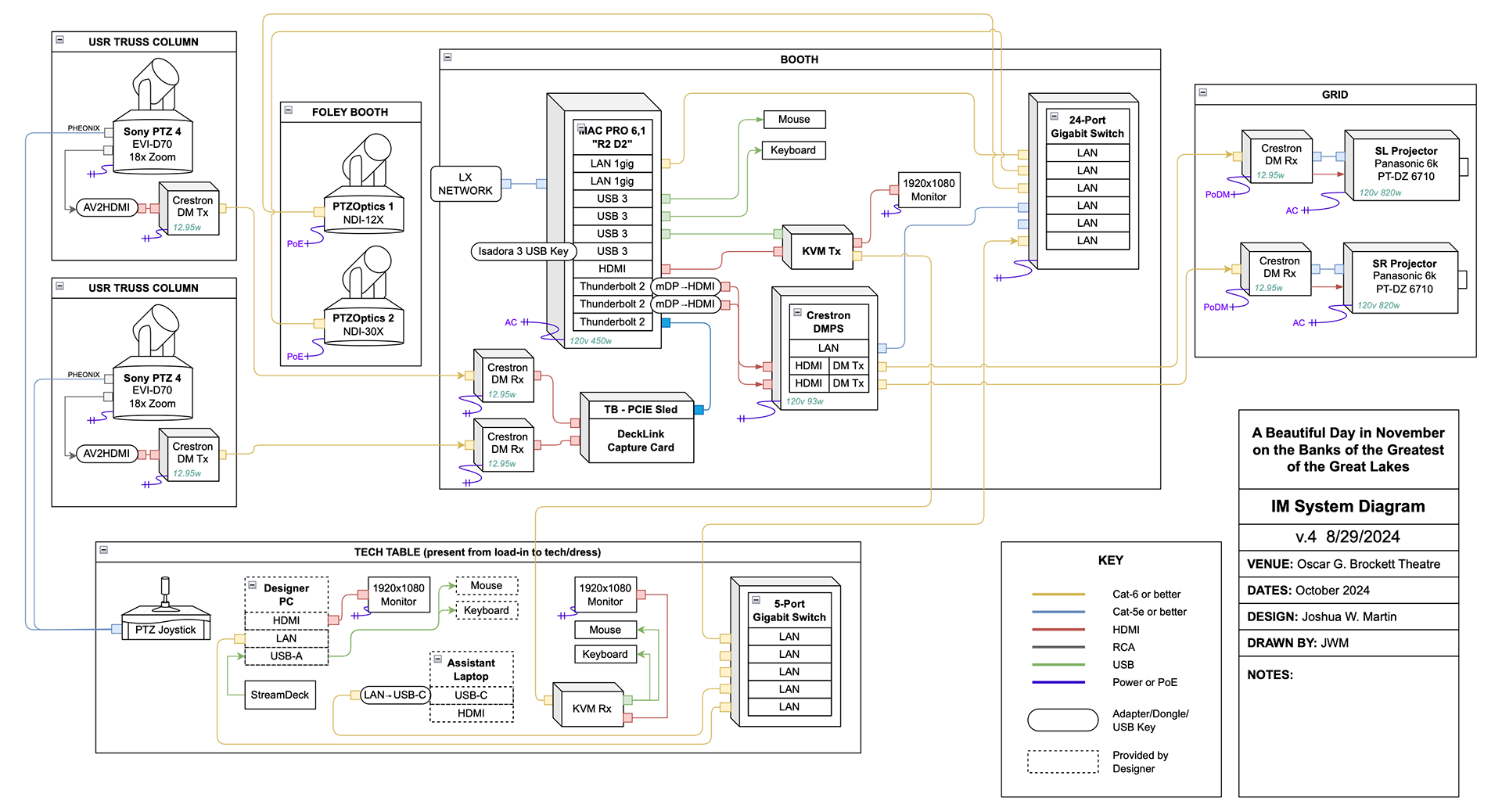Image resolution: width=1502 pixels, height=812 pixels.
Task: Click the PTZOptics 2 camera icon
Action: coord(366,272)
